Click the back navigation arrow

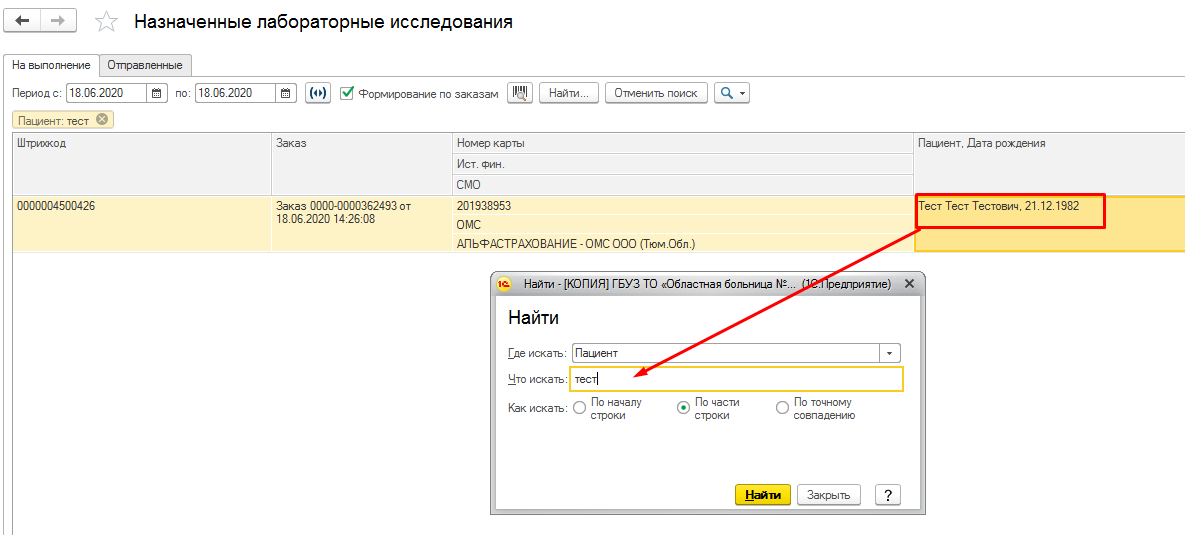pyautogui.click(x=23, y=20)
